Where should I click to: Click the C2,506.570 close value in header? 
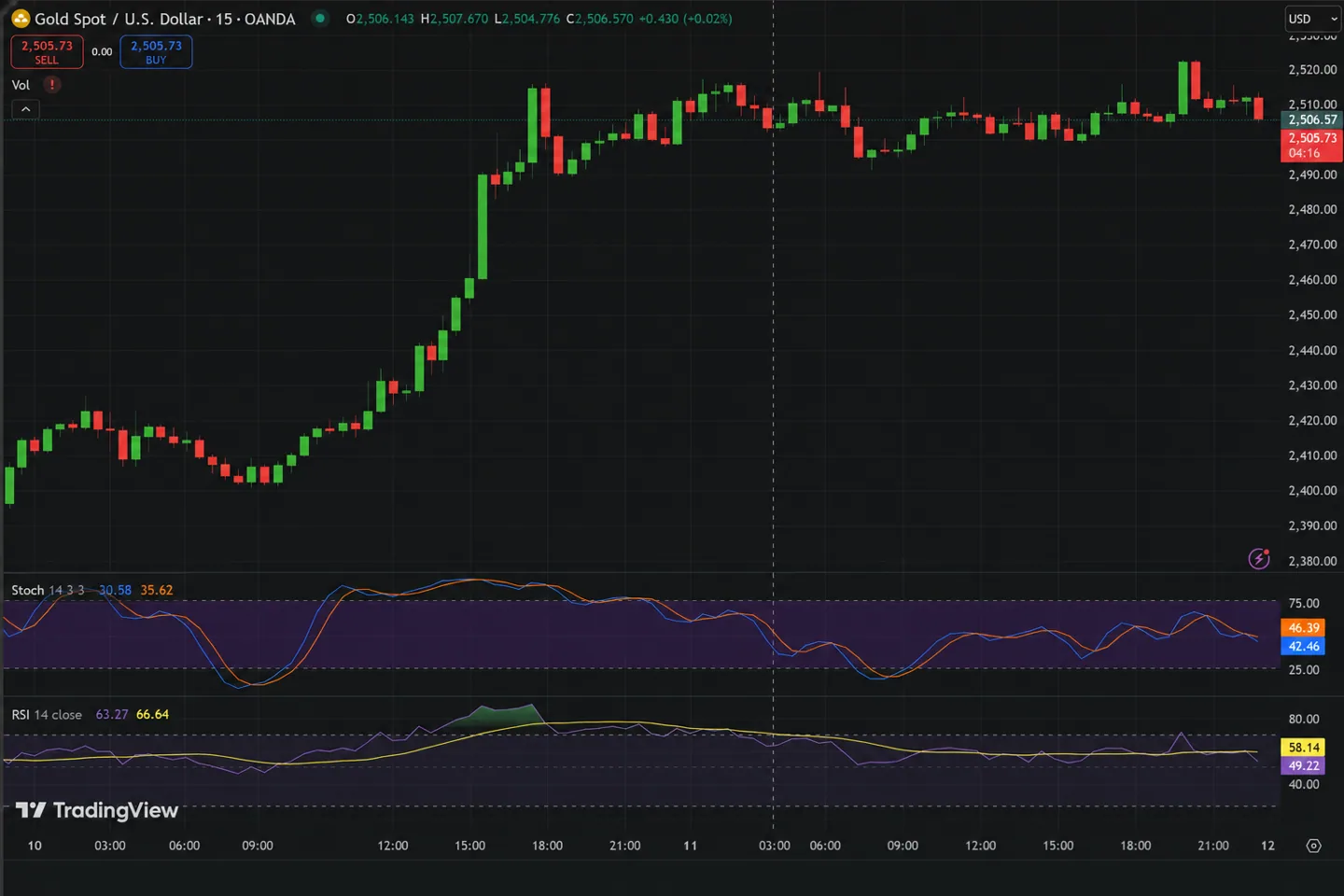coord(599,19)
